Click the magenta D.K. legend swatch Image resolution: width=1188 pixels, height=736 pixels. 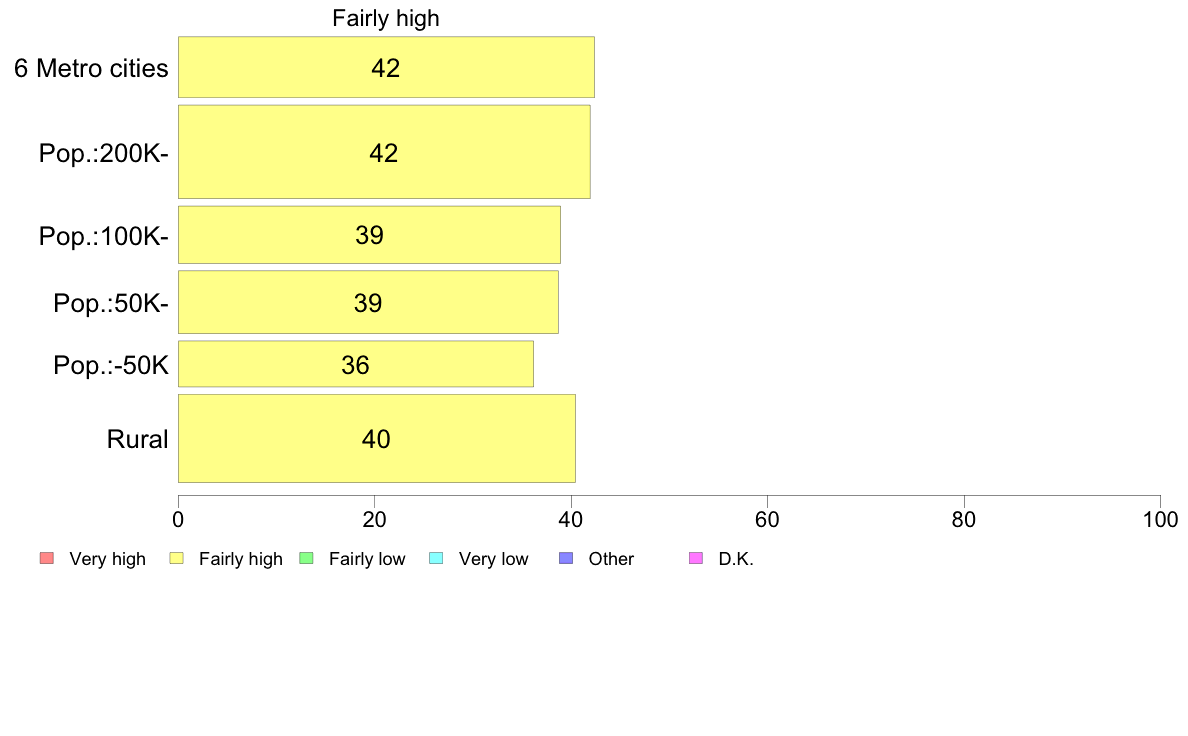point(696,559)
